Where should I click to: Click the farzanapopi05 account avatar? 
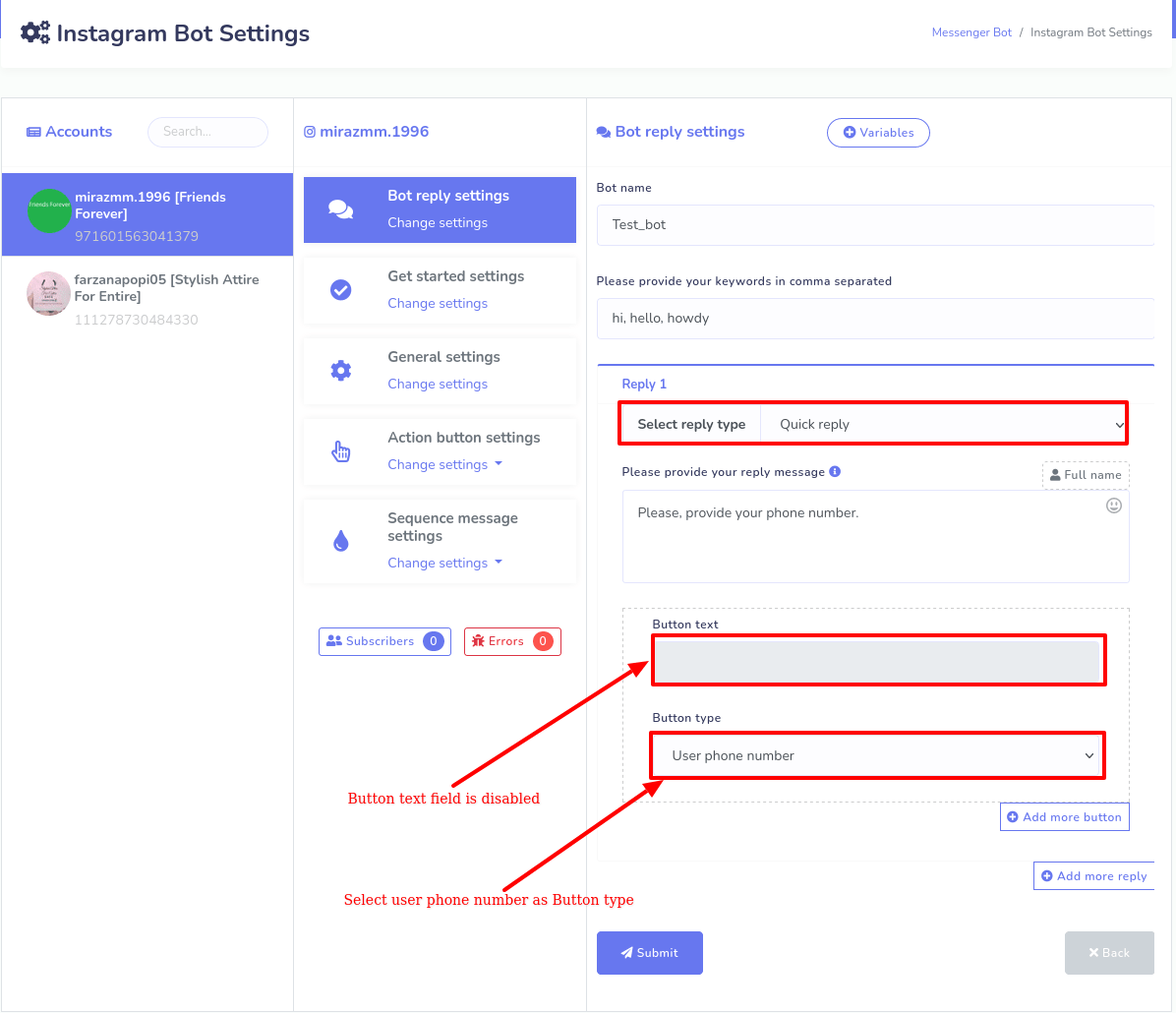click(x=49, y=293)
